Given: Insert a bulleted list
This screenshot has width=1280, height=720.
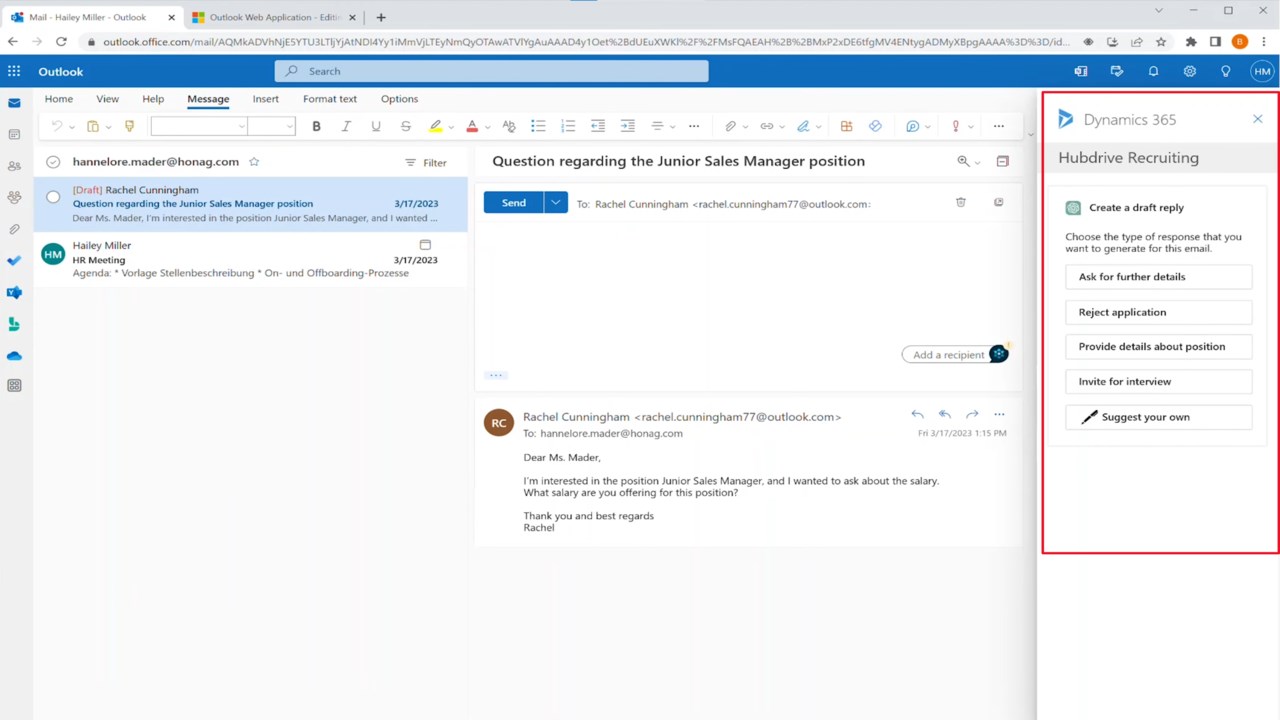Looking at the screenshot, I should tap(538, 126).
